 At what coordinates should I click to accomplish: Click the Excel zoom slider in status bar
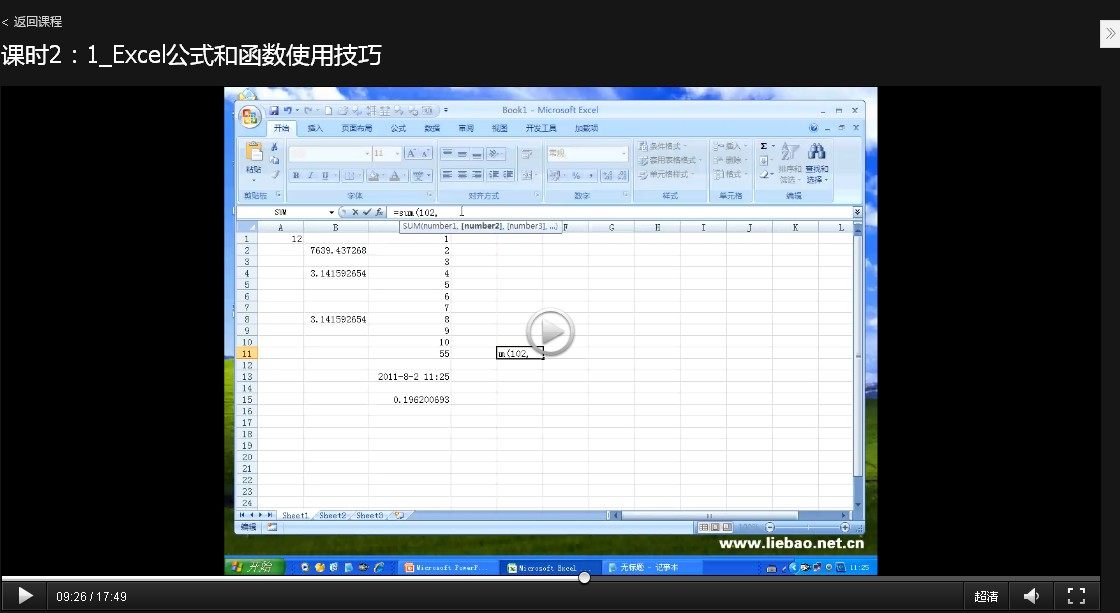tap(807, 527)
